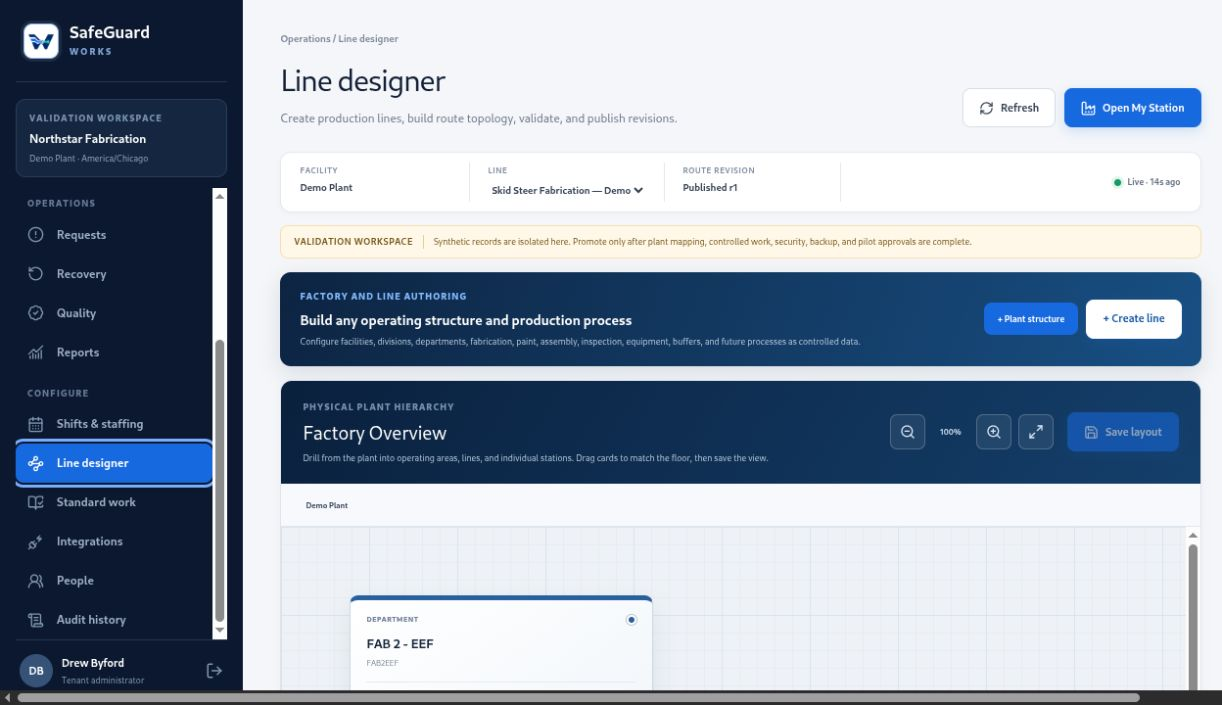This screenshot has width=1222, height=705.
Task: Click the FAB2EEF code text
Action: coord(384,663)
